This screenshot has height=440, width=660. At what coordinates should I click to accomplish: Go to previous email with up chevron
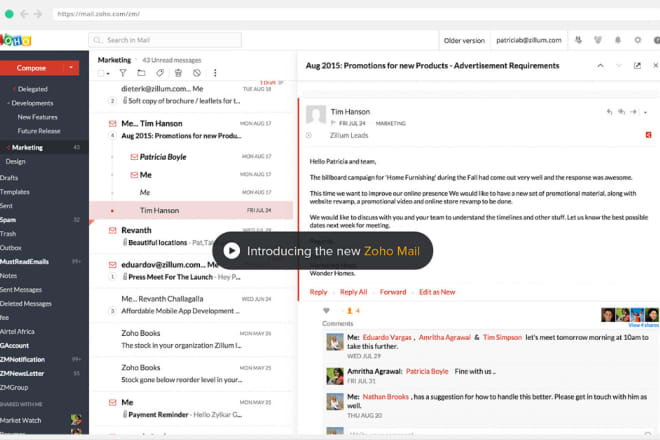click(600, 66)
